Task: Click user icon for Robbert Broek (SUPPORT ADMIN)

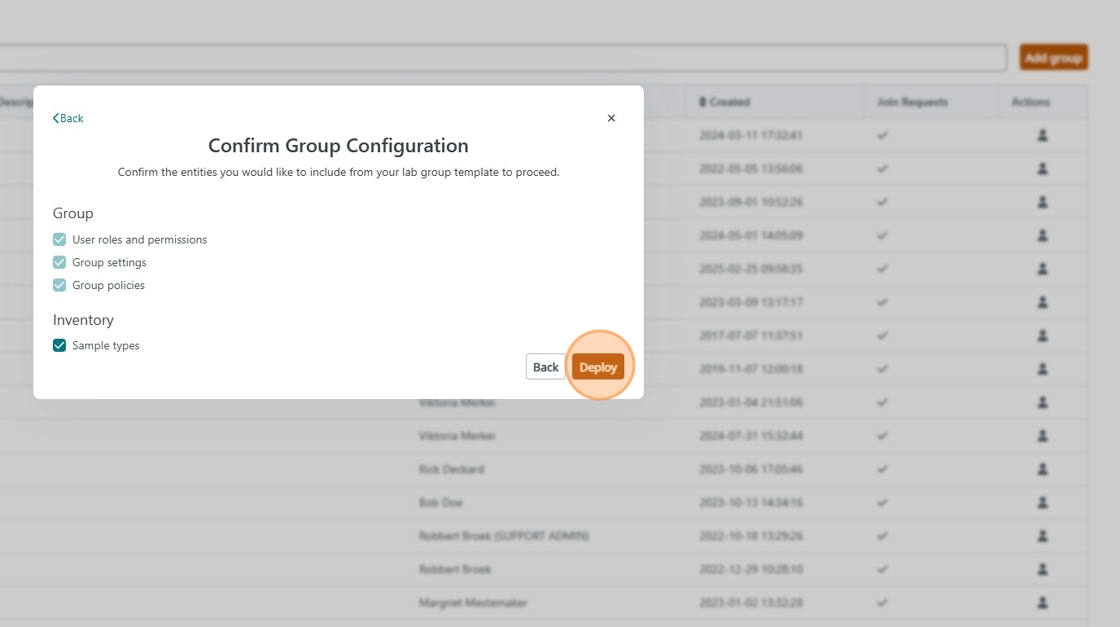Action: [1042, 536]
